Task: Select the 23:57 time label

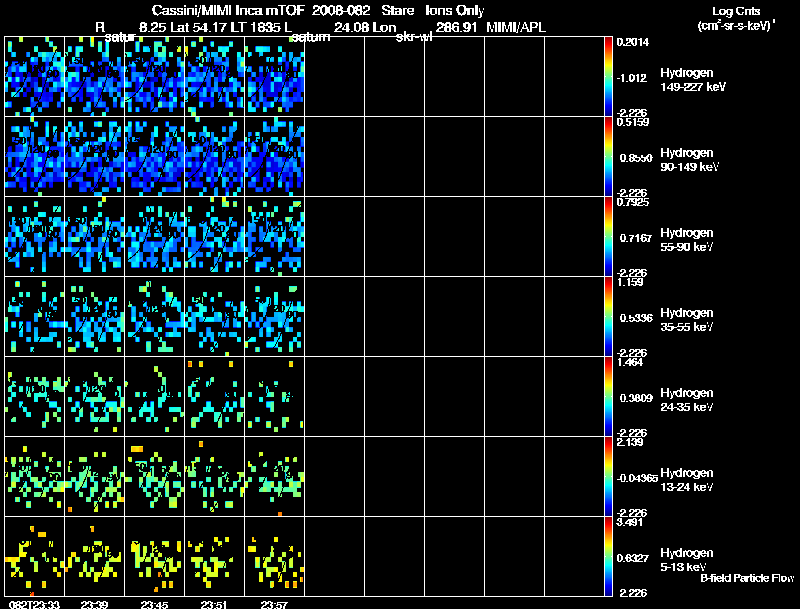Action: [x=275, y=604]
